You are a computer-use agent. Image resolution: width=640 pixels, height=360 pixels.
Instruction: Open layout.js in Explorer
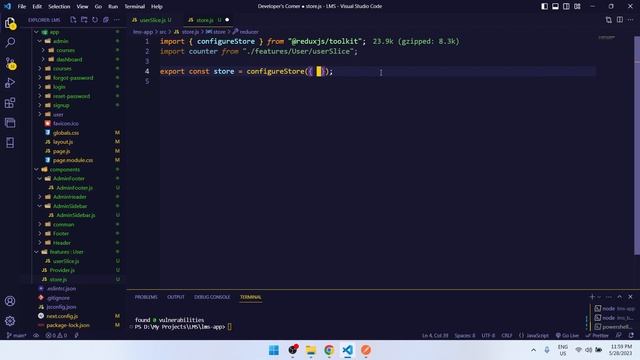[x=63, y=142]
